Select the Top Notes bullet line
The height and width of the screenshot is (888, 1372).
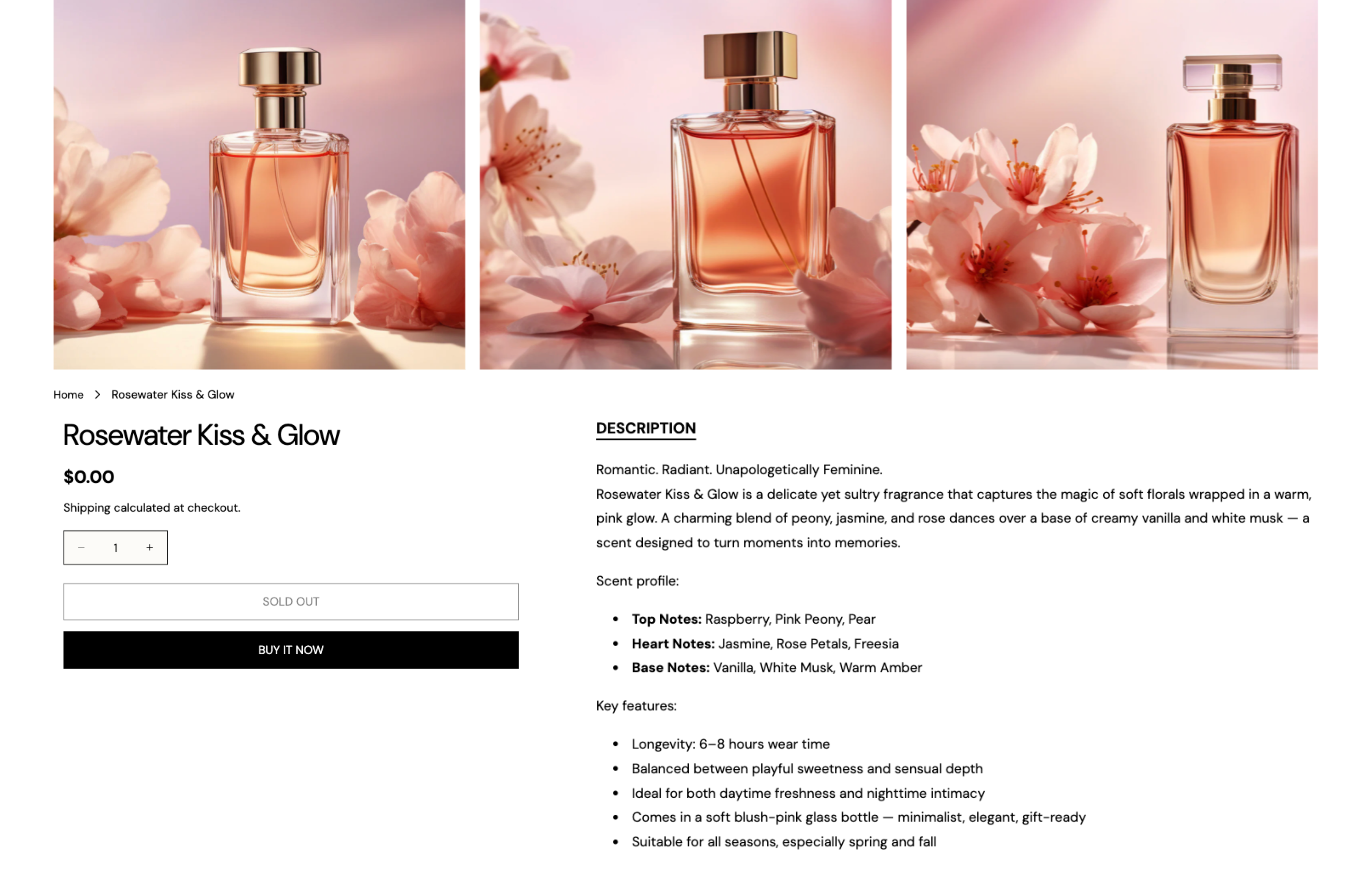click(x=754, y=619)
